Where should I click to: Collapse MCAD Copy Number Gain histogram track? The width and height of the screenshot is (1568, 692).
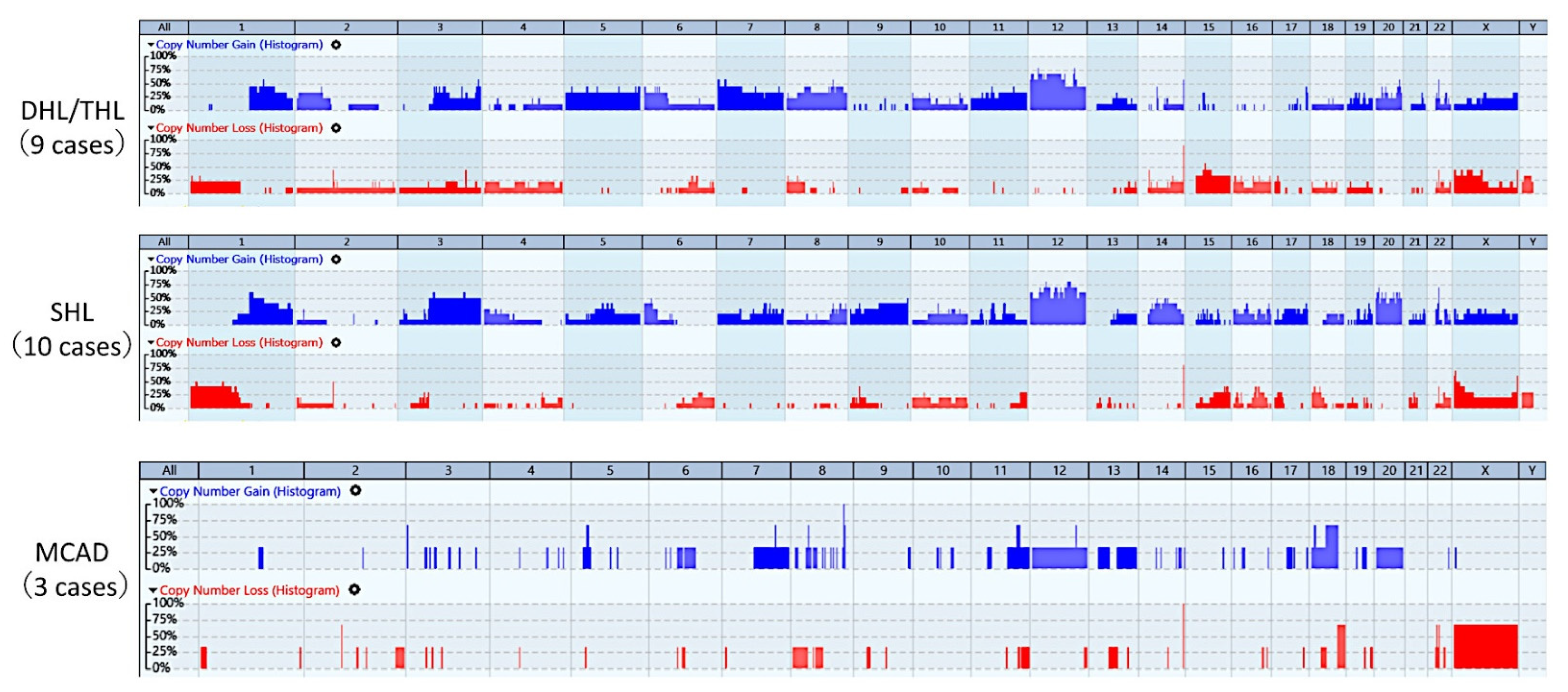point(153,491)
